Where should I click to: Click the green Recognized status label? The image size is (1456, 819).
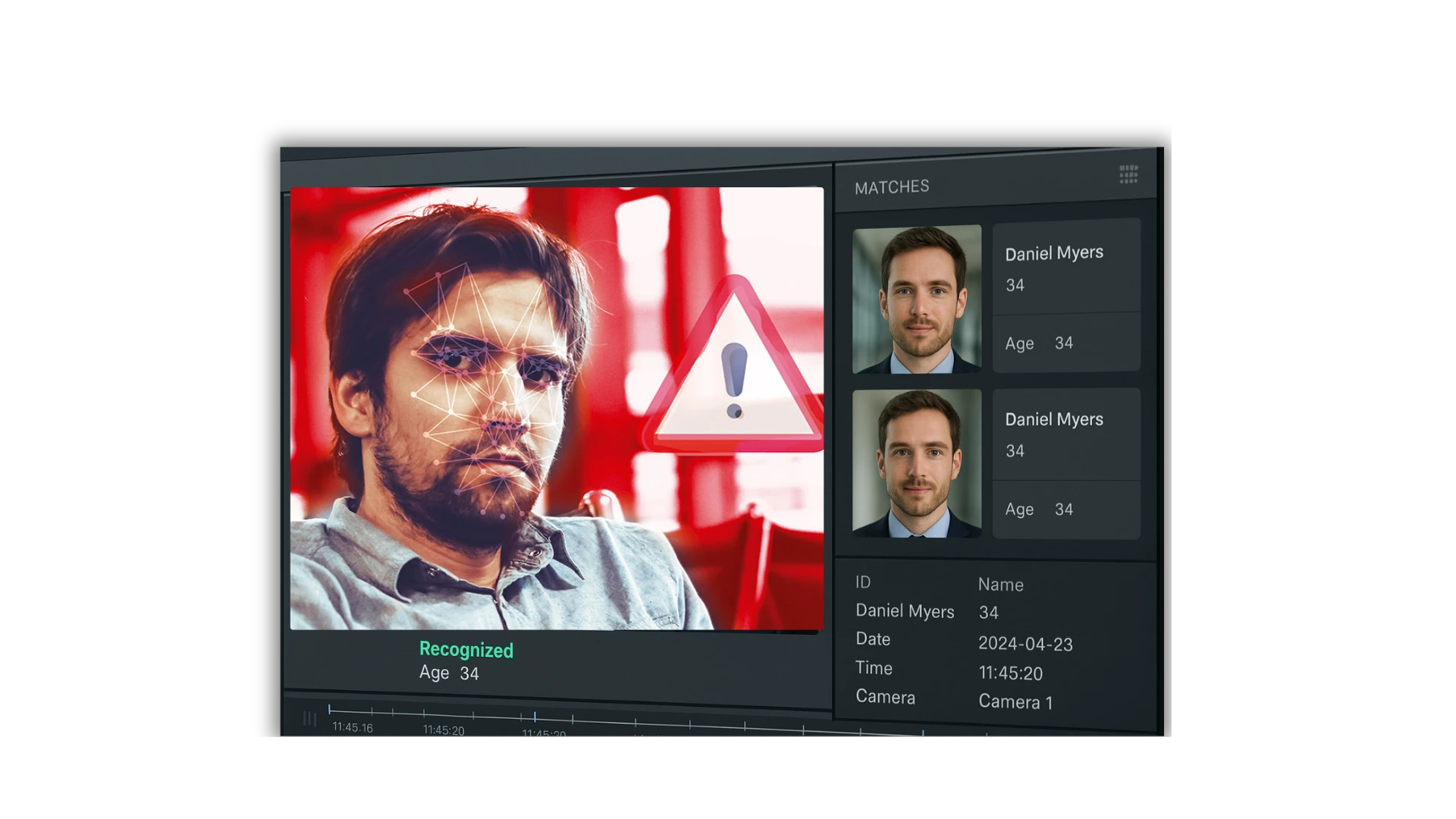pos(466,650)
